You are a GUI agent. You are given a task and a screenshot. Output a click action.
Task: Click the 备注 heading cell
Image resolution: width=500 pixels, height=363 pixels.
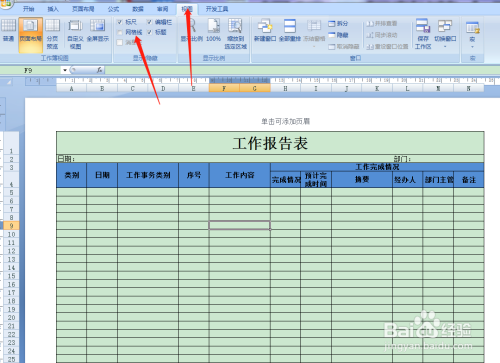point(469,180)
